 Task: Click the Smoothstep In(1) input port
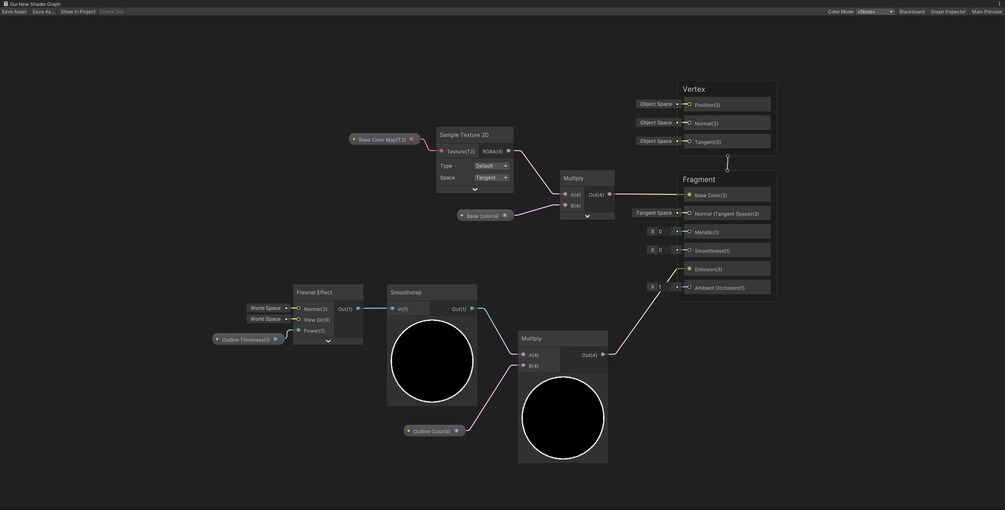392,309
